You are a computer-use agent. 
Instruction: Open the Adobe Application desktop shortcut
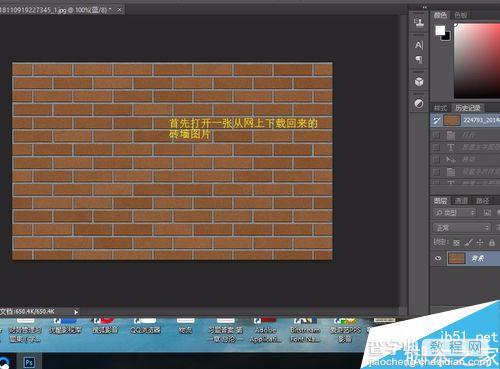click(265, 331)
